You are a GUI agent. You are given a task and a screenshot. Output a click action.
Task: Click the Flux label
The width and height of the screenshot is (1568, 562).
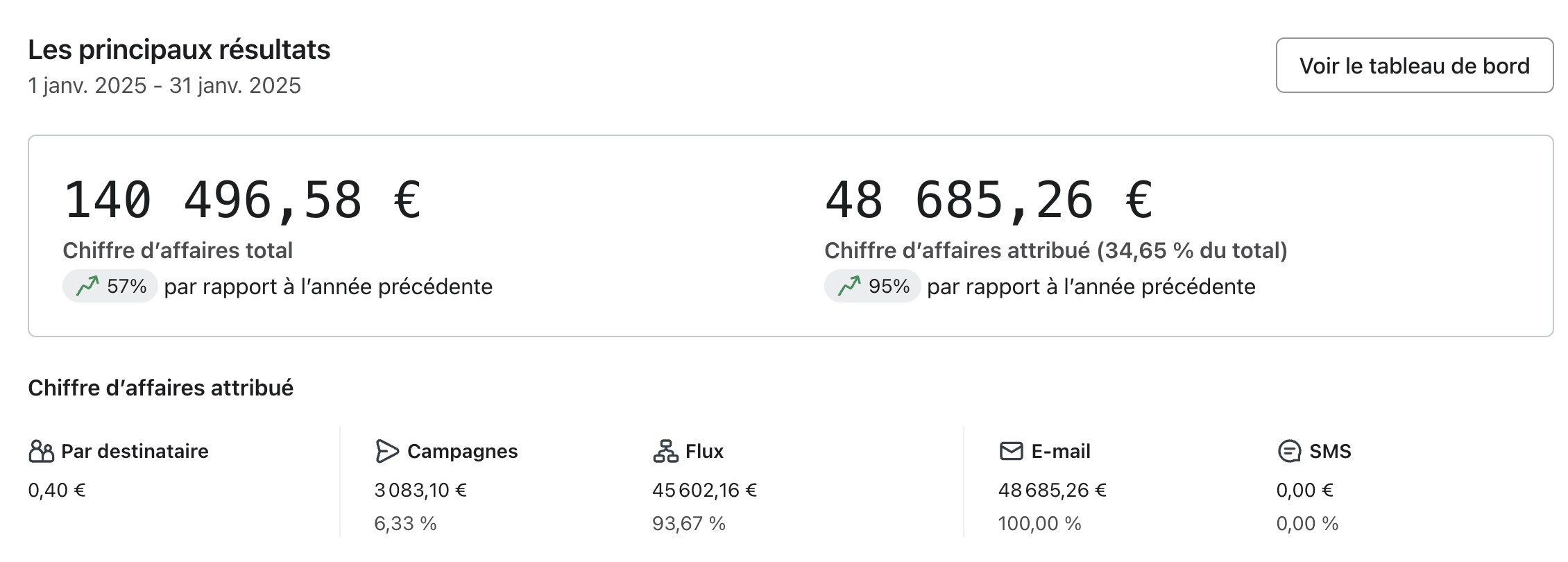704,451
